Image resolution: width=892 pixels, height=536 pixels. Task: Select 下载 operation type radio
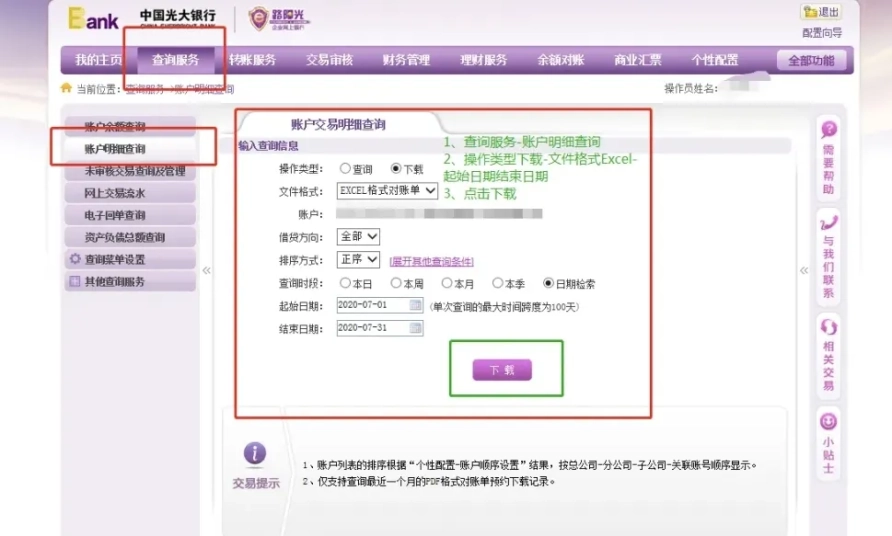pyautogui.click(x=396, y=168)
